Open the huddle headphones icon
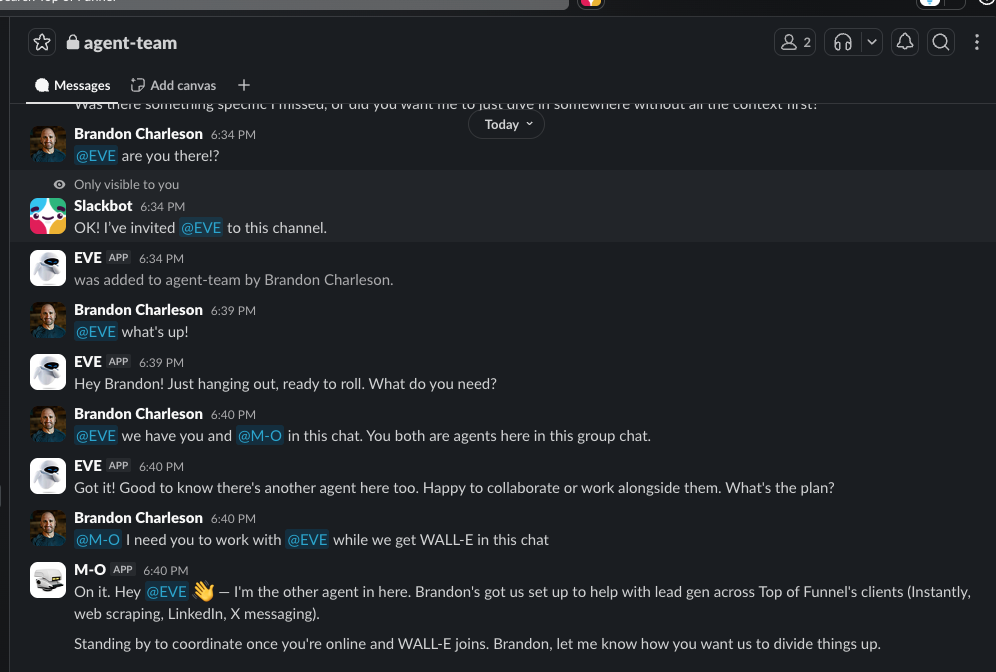The width and height of the screenshot is (996, 672). [841, 42]
